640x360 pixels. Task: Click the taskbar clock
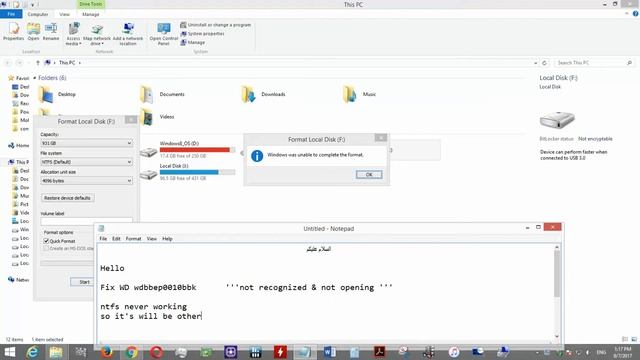point(622,352)
